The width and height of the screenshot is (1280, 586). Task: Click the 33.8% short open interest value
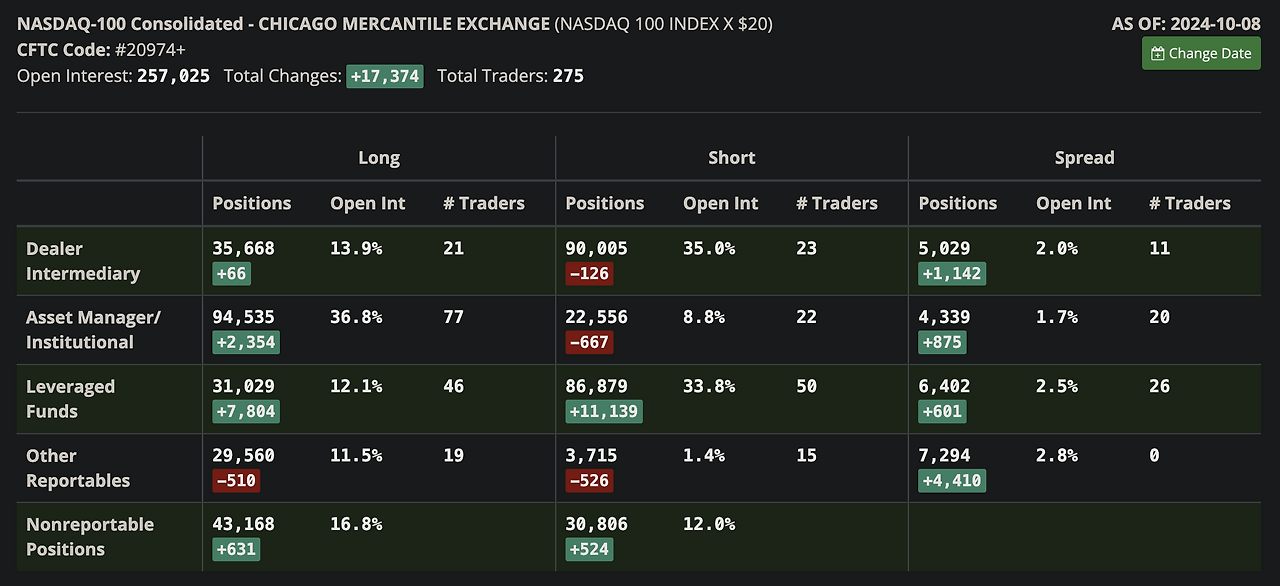click(709, 386)
